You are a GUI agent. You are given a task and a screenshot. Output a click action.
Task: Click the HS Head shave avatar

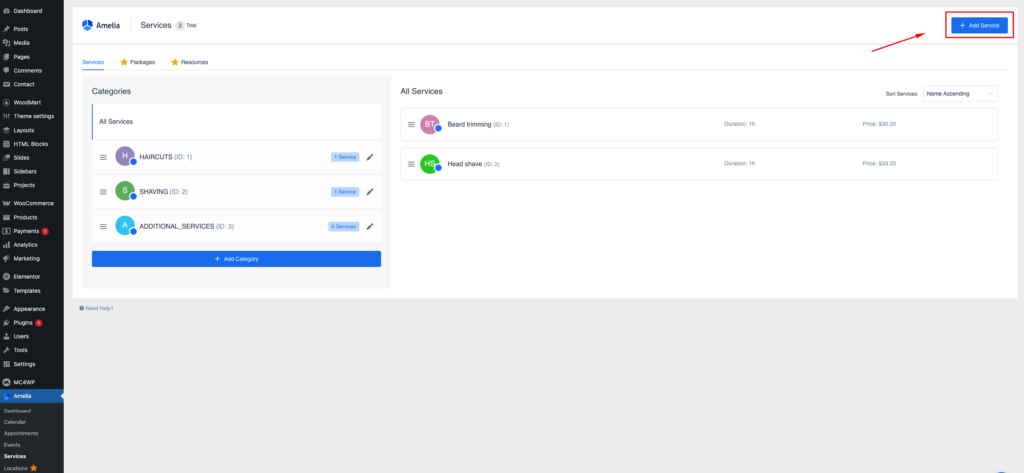click(x=430, y=164)
